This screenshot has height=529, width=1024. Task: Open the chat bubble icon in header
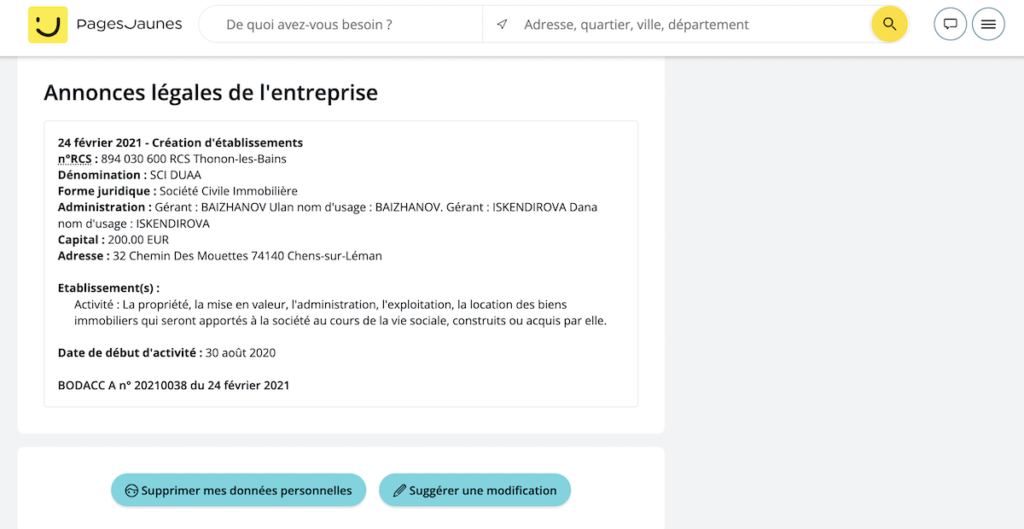(x=950, y=24)
